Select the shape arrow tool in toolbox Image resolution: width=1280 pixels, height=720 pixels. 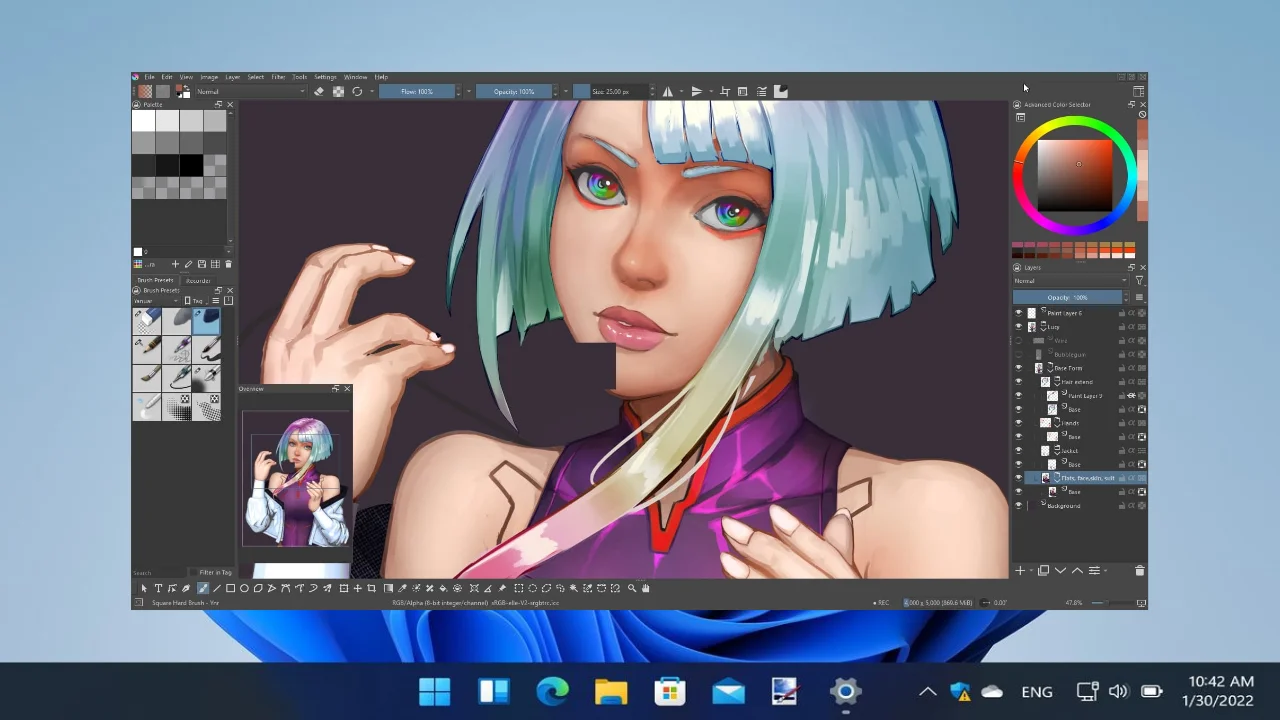coord(145,588)
